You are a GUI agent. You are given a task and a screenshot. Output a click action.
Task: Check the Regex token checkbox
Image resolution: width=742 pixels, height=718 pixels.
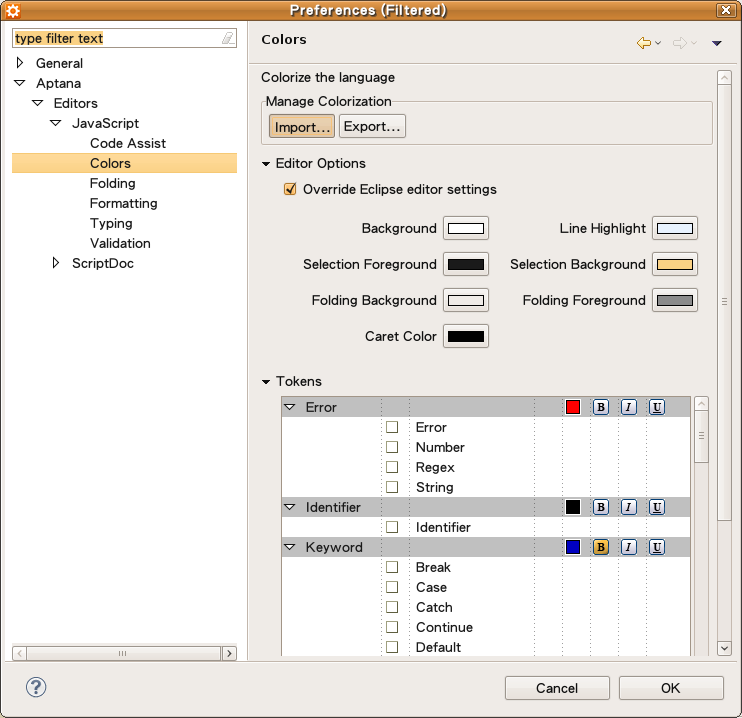[x=392, y=467]
